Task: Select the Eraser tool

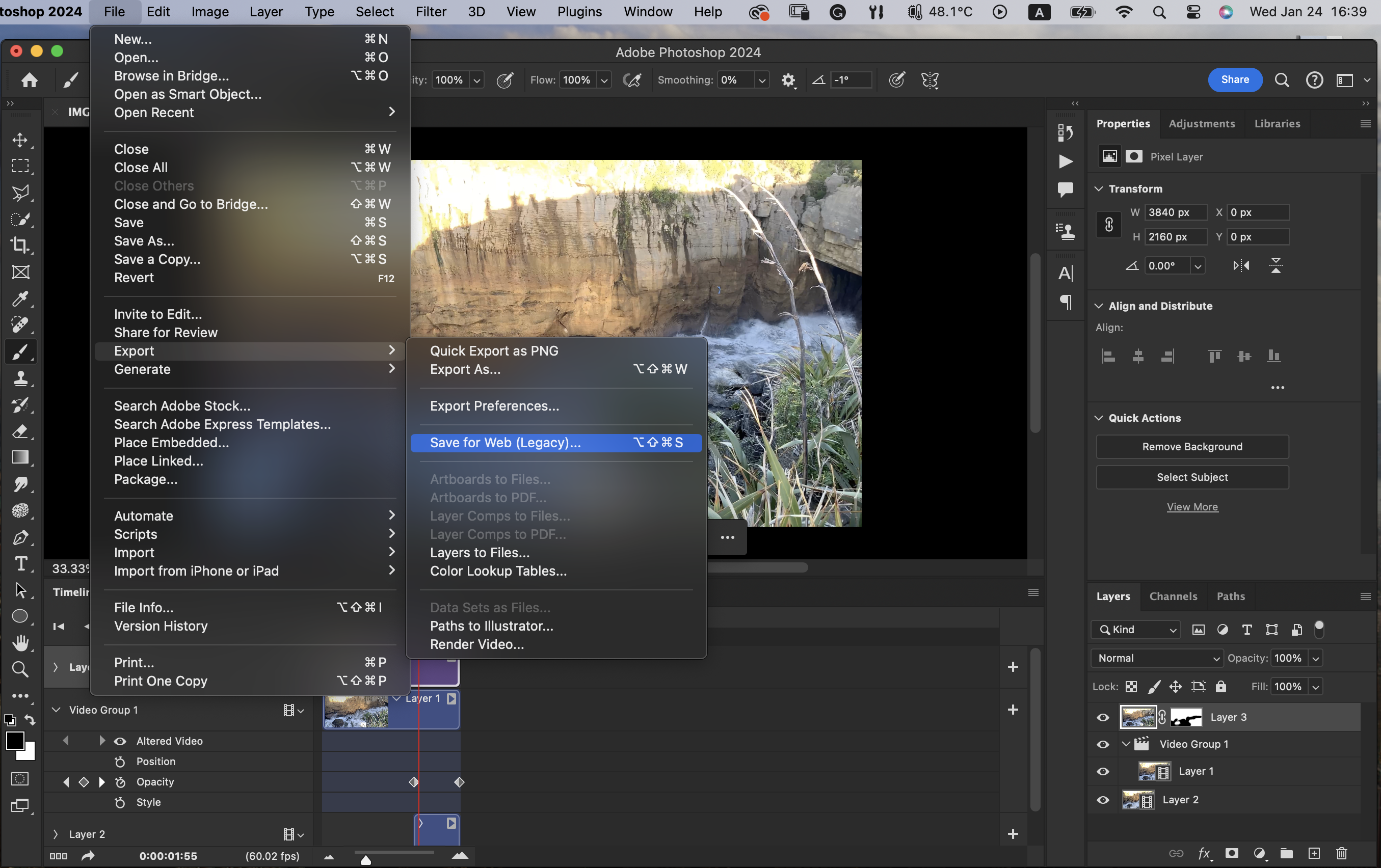Action: 20,431
